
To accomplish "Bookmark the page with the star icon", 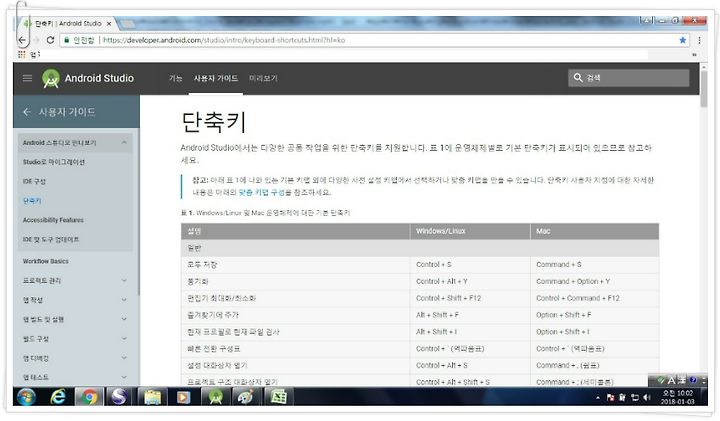I will click(x=683, y=40).
